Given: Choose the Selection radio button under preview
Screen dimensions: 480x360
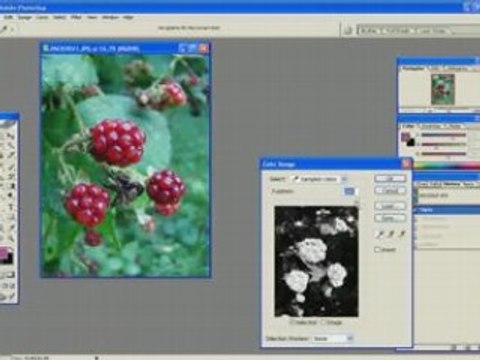Looking at the screenshot, I should 303,322.
